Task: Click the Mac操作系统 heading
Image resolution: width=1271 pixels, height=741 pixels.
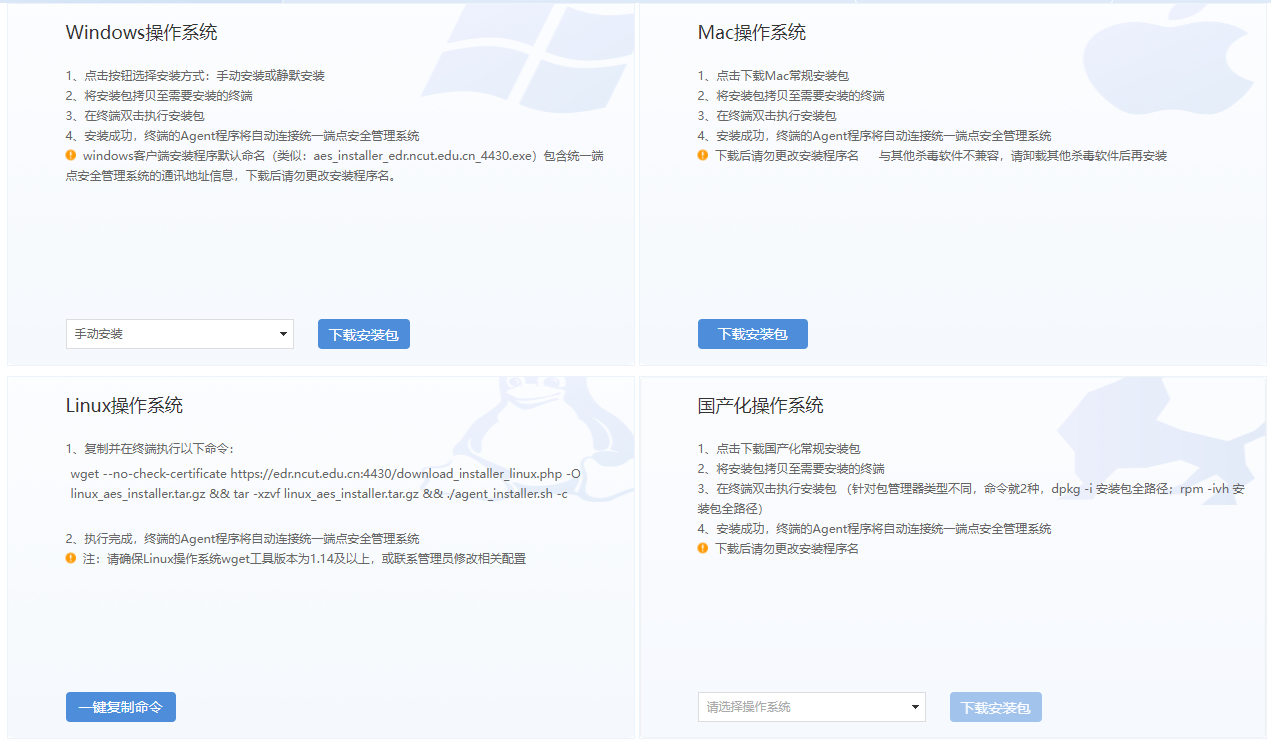Action: point(751,33)
